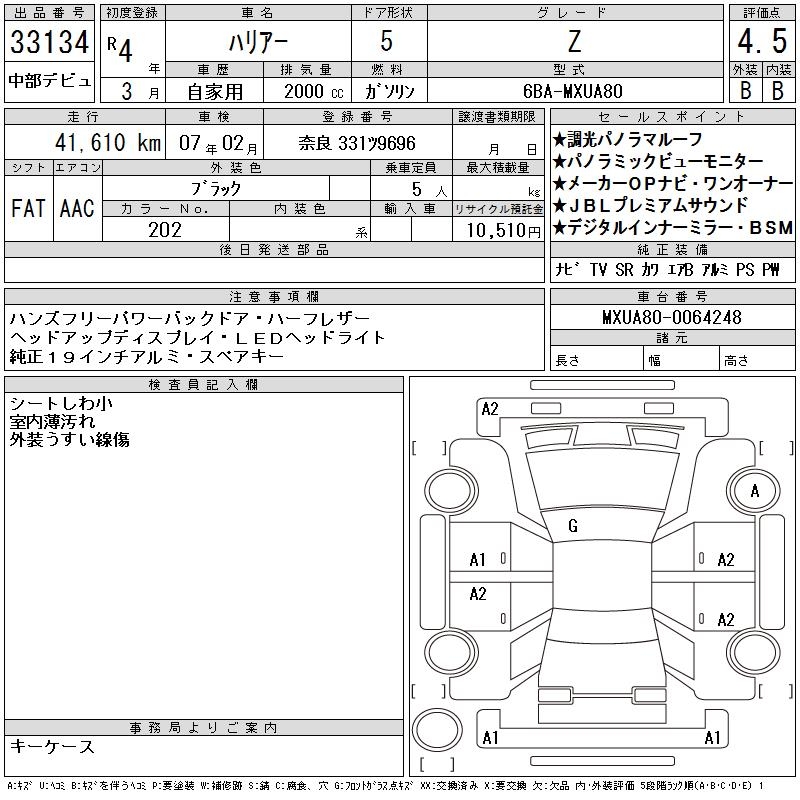The height and width of the screenshot is (800, 800).
Task: Select the car name ハリアー
Action: click(x=258, y=42)
